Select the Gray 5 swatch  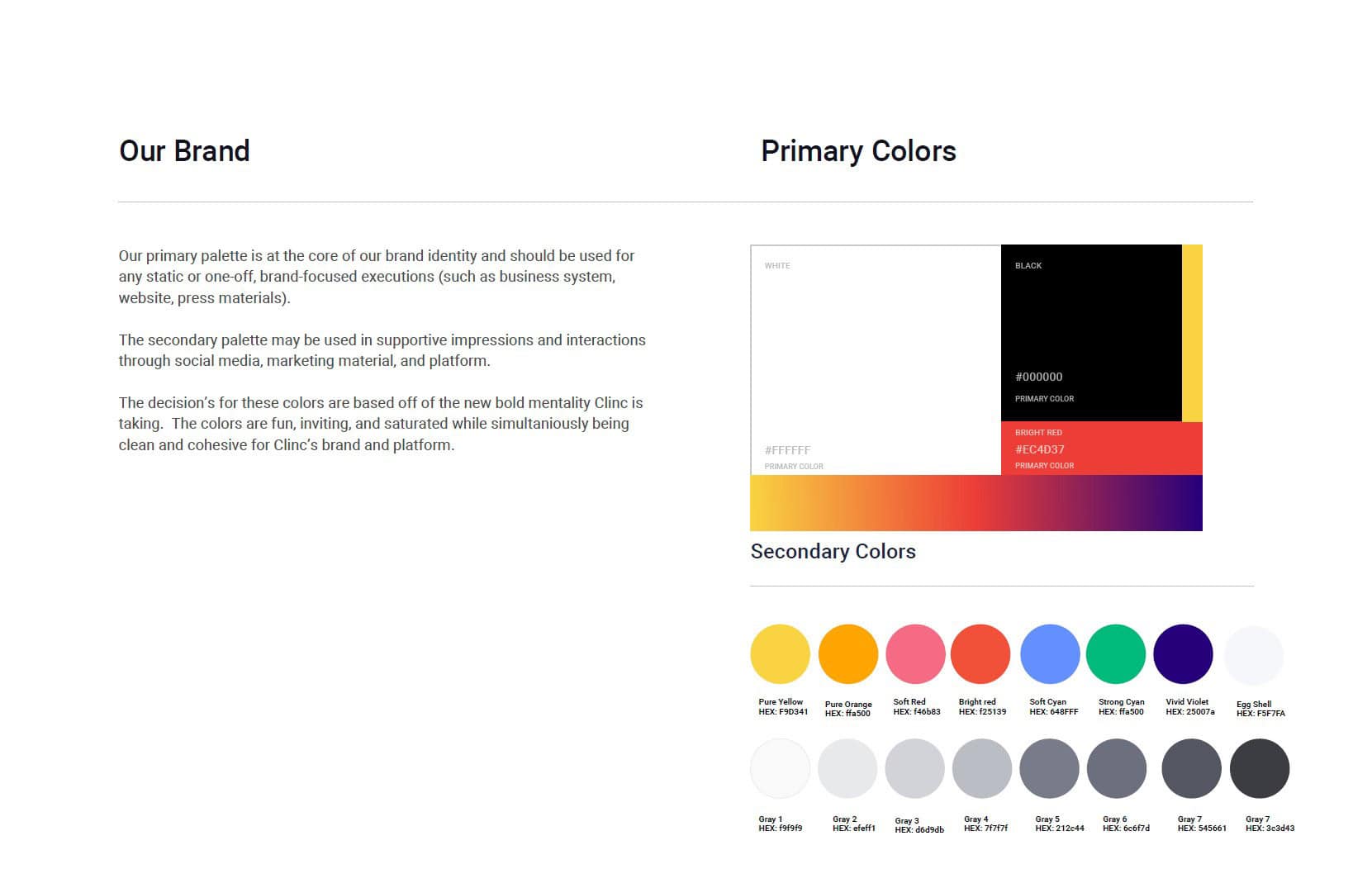point(1049,768)
